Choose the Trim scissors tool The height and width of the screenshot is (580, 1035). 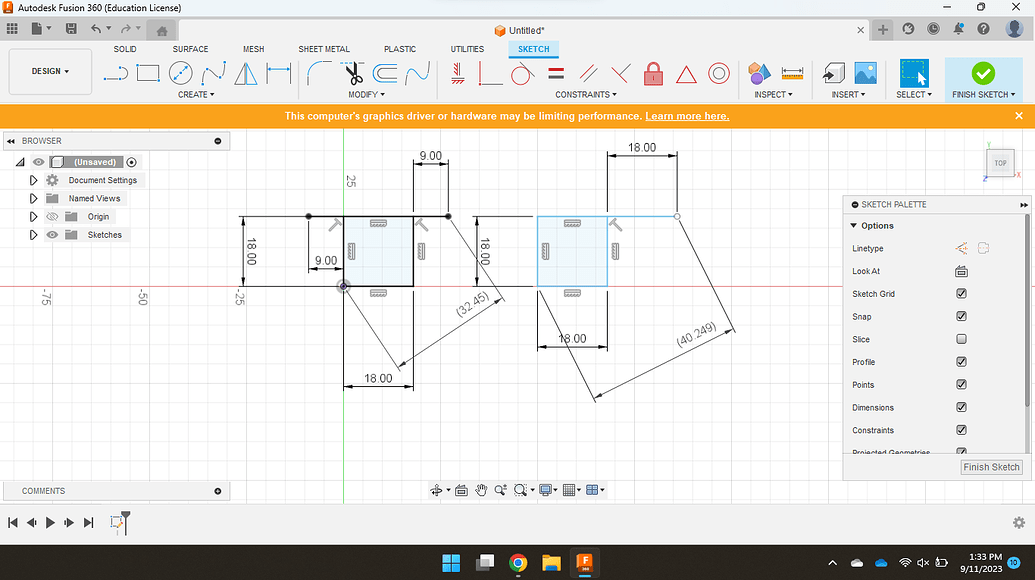[x=352, y=73]
